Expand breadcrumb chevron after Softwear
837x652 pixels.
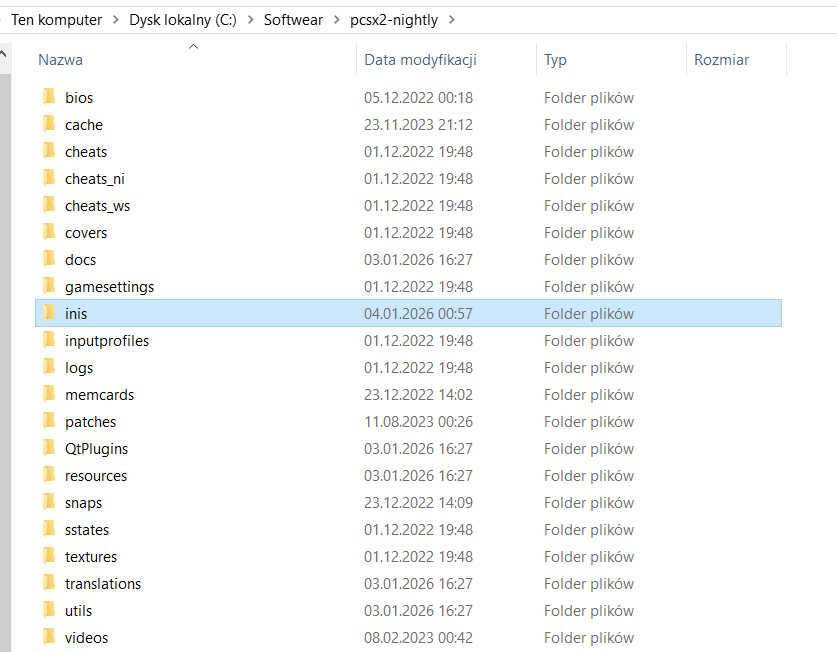click(x=336, y=20)
